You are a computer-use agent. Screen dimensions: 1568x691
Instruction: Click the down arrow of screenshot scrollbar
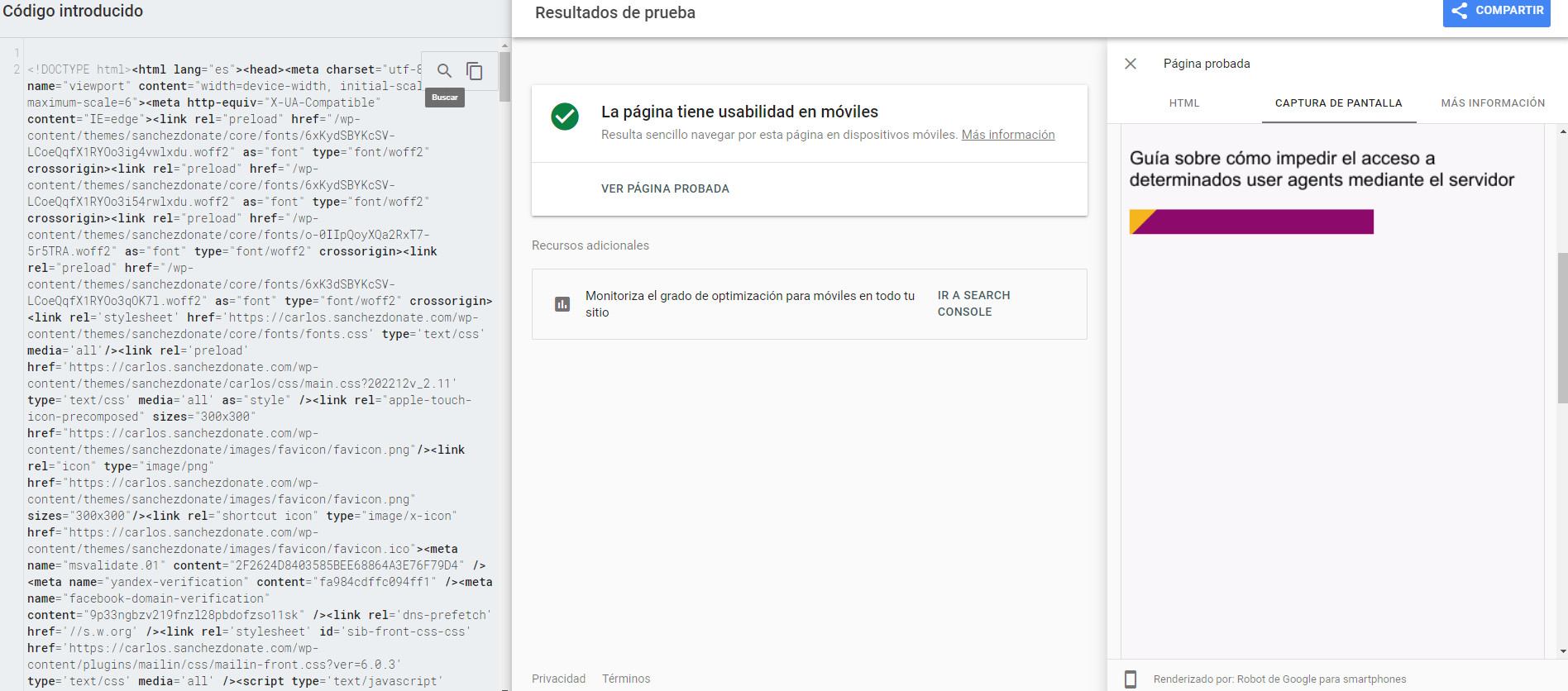tap(1562, 651)
